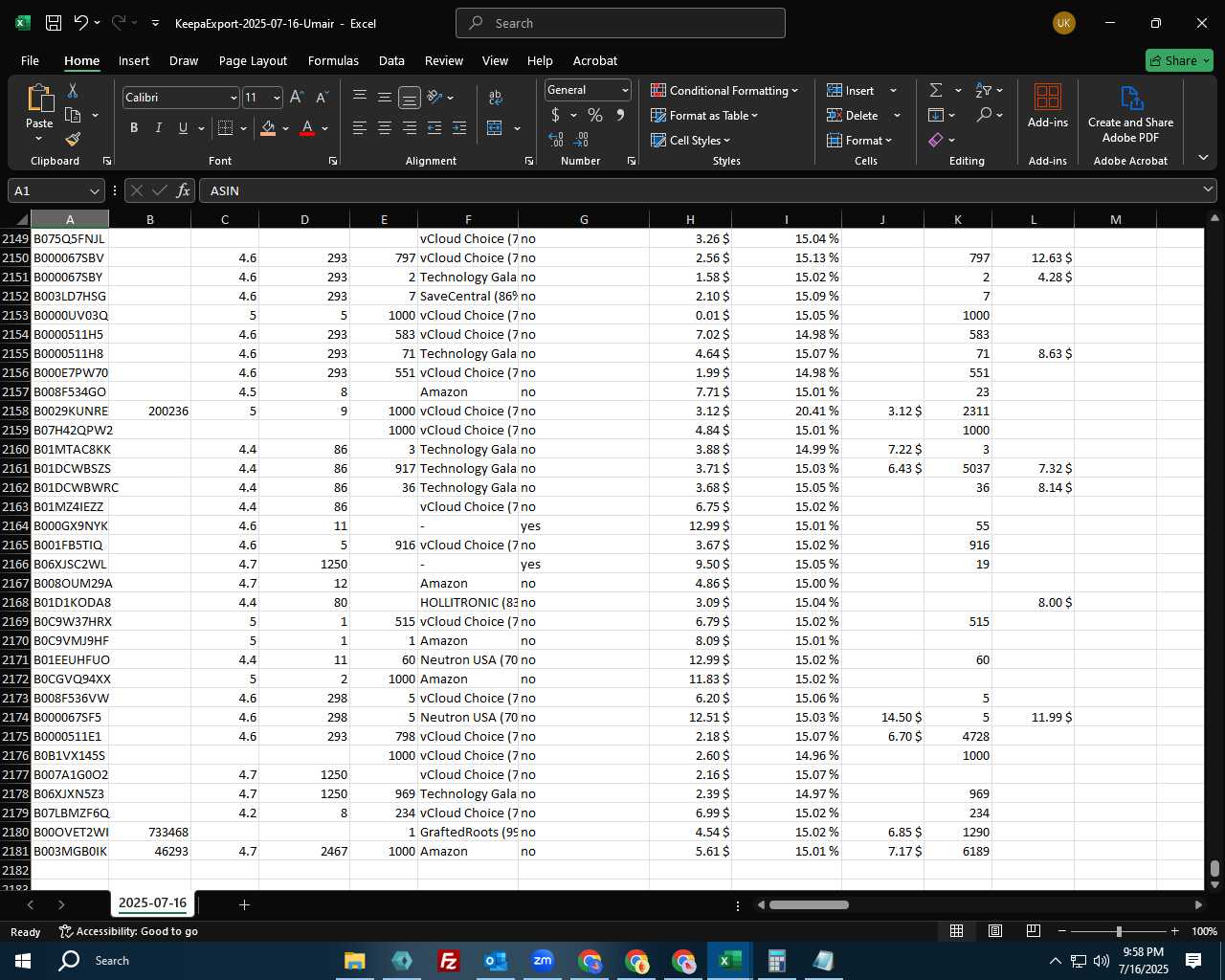
Task: Click the Format Painter brush icon
Action: coord(73,140)
